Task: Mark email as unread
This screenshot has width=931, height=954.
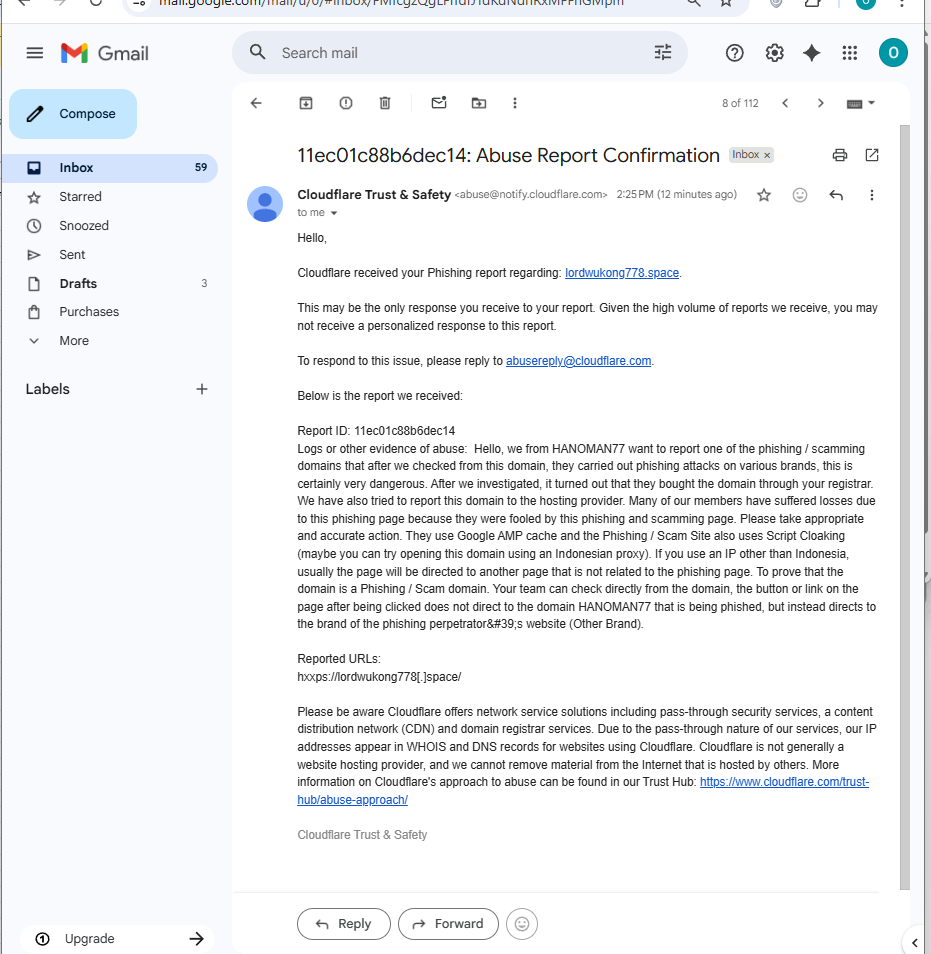Action: click(x=439, y=102)
